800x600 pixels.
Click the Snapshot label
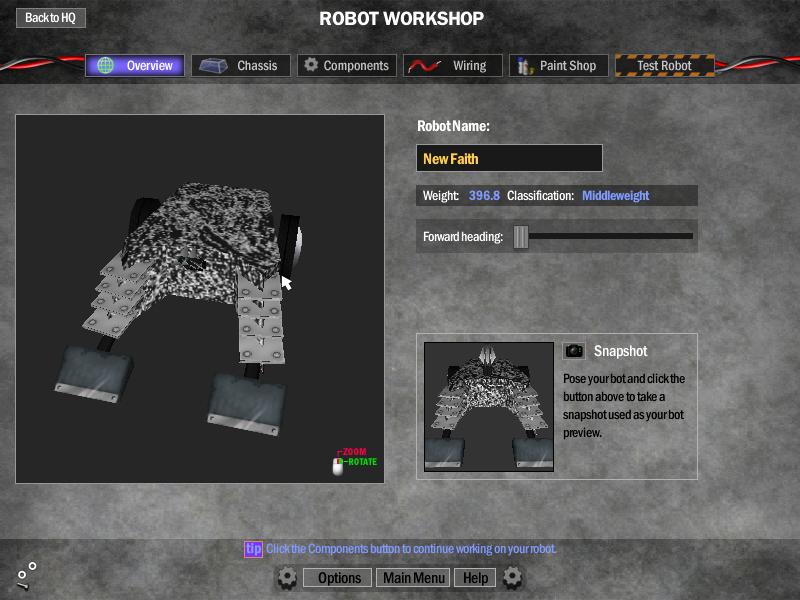[620, 351]
